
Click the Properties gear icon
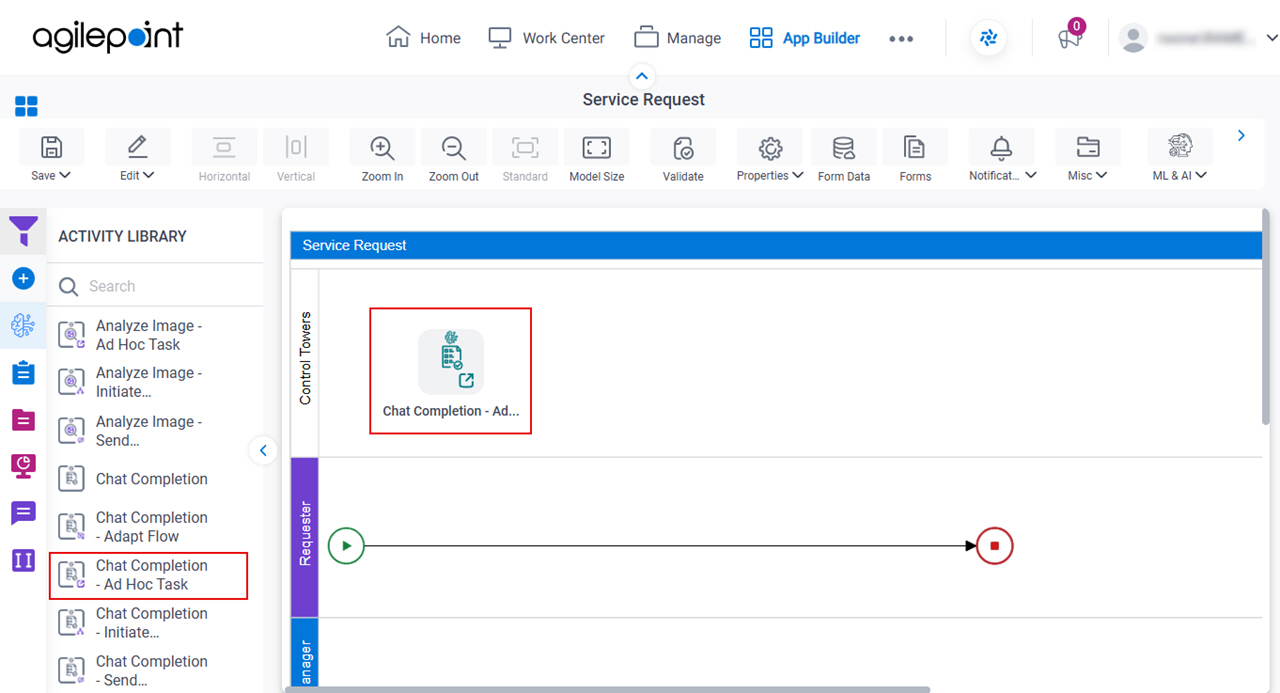[x=770, y=148]
